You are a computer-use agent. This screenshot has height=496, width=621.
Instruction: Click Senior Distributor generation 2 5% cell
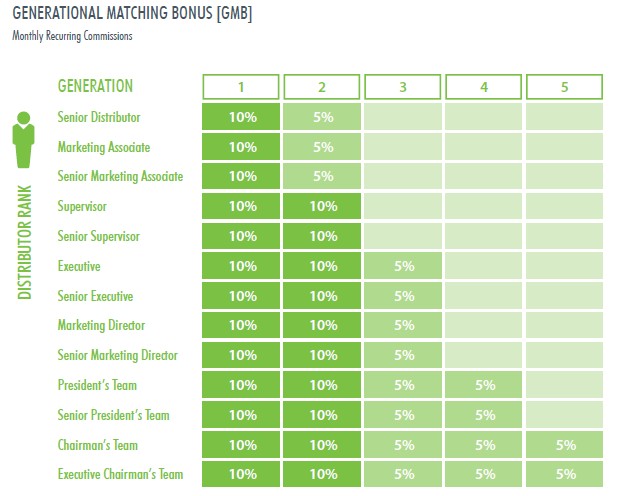(322, 117)
